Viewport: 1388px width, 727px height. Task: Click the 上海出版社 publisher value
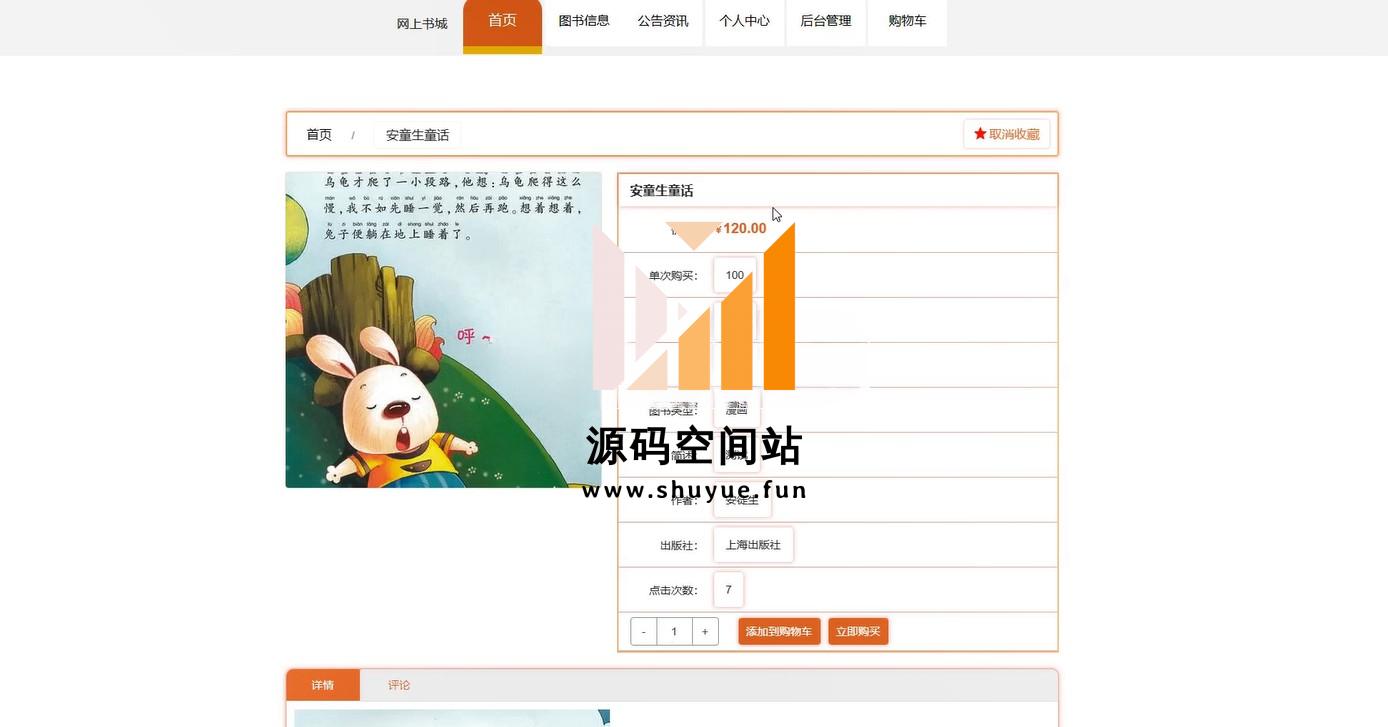tap(753, 545)
